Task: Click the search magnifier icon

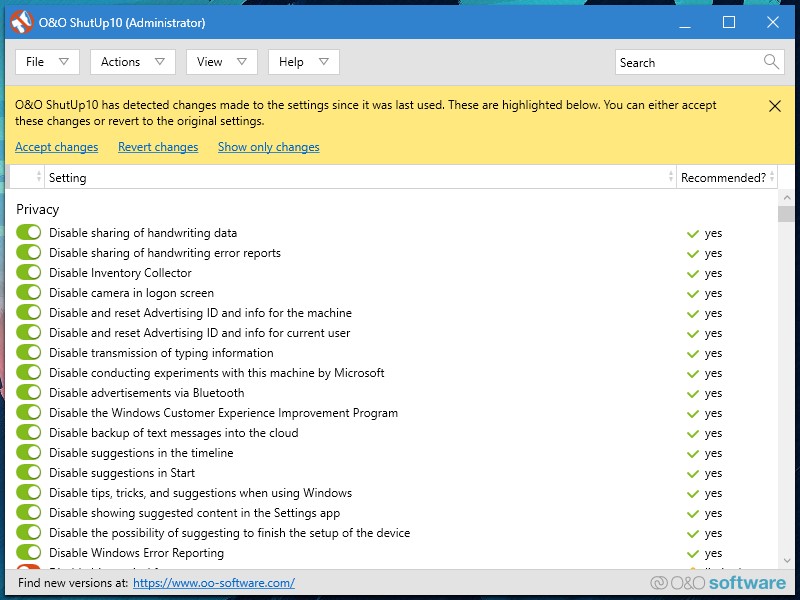Action: click(771, 62)
